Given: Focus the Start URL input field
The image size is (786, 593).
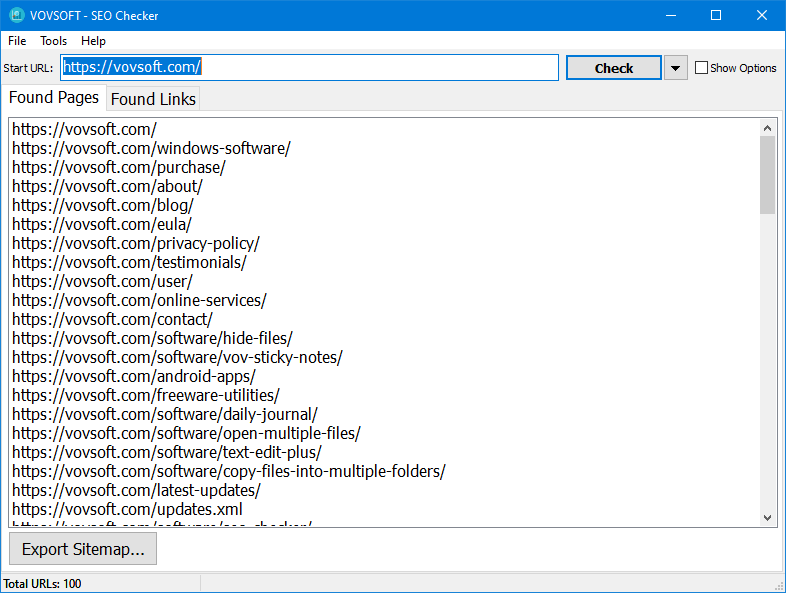Looking at the screenshot, I should 309,68.
